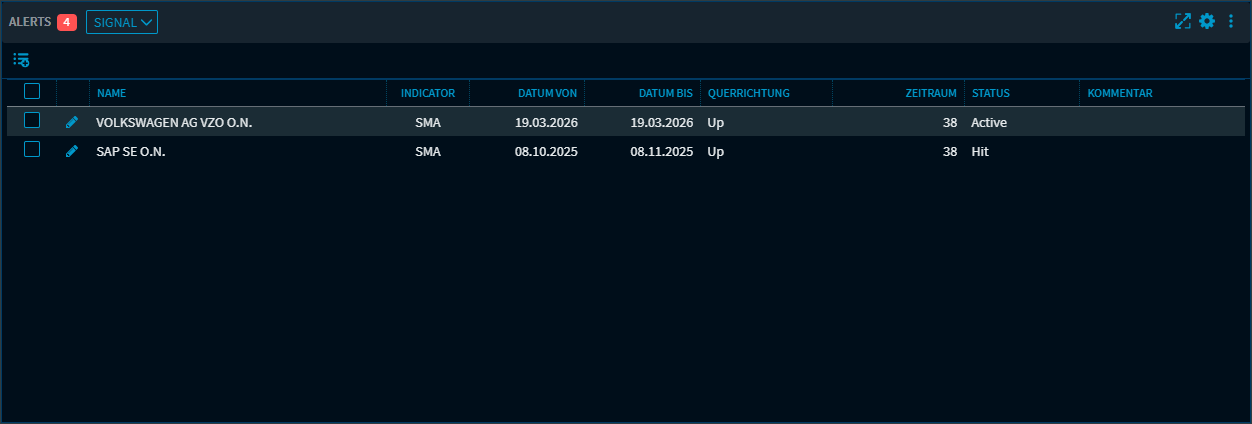Click the column filter list icon
The height and width of the screenshot is (424, 1252).
(21, 60)
